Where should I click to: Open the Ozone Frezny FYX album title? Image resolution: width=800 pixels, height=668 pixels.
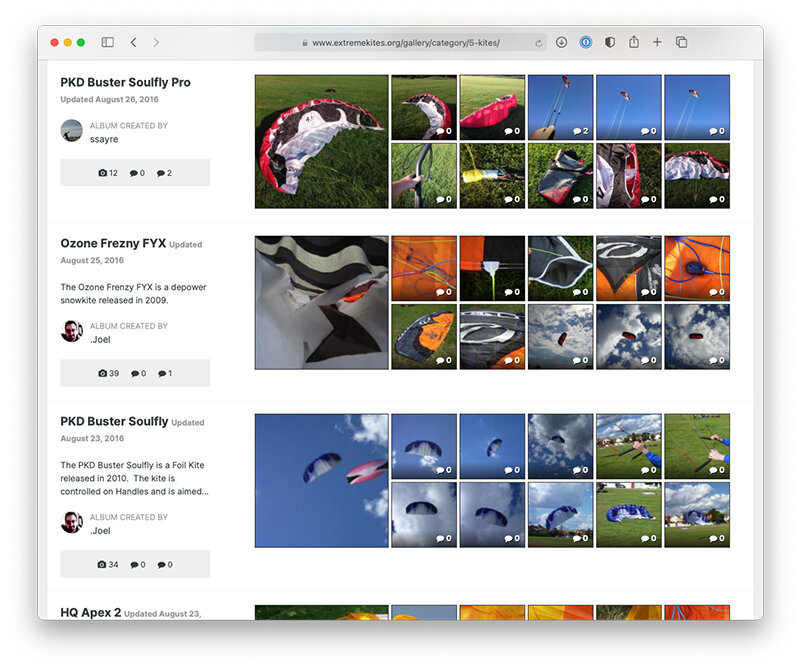pos(113,243)
